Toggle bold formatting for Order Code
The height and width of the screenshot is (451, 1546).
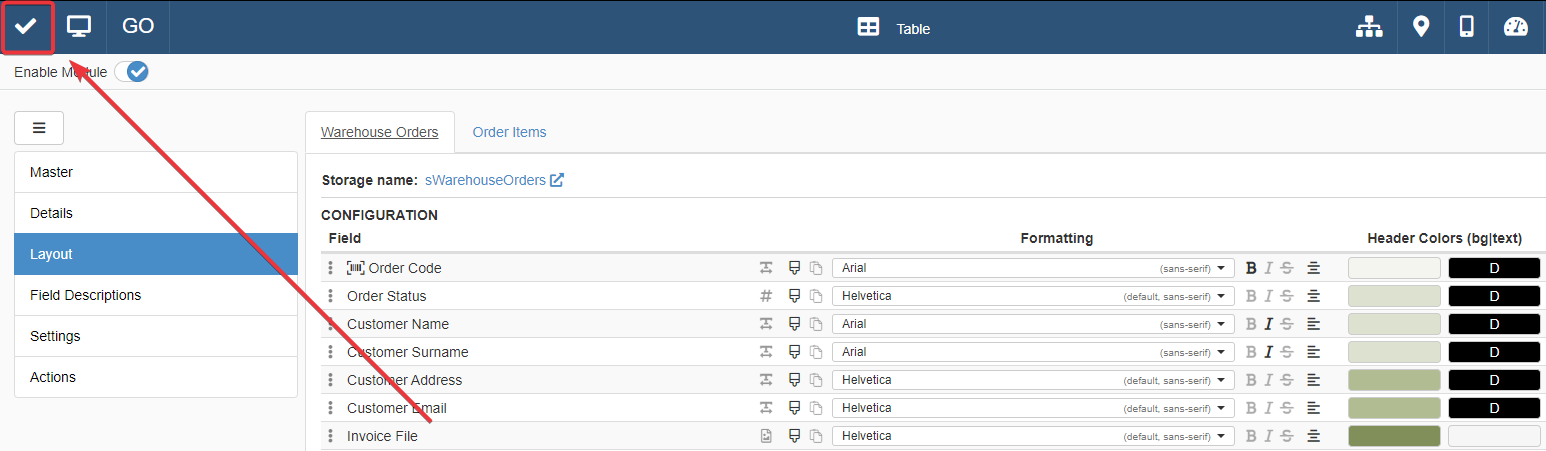[x=1251, y=268]
